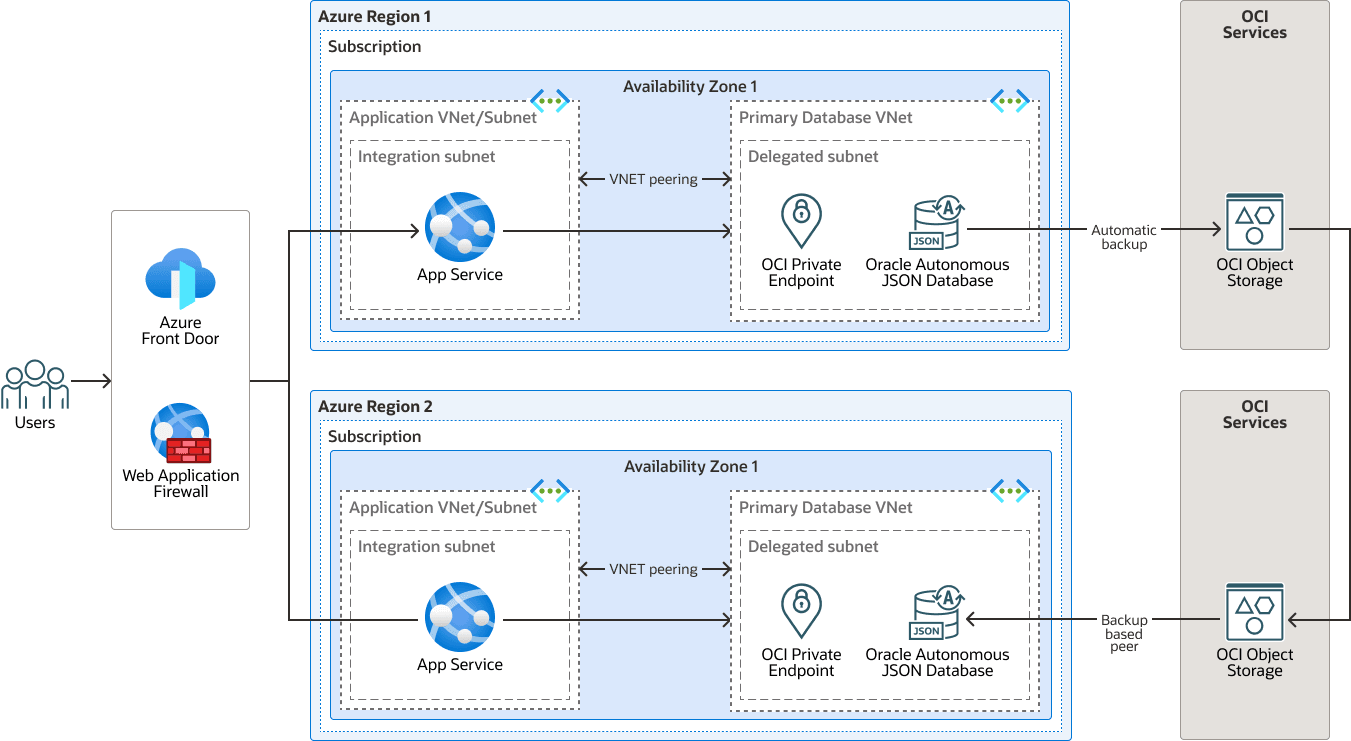Select Autonomous JSON Database icon in Region 2
This screenshot has height=741, width=1351.
click(x=937, y=613)
